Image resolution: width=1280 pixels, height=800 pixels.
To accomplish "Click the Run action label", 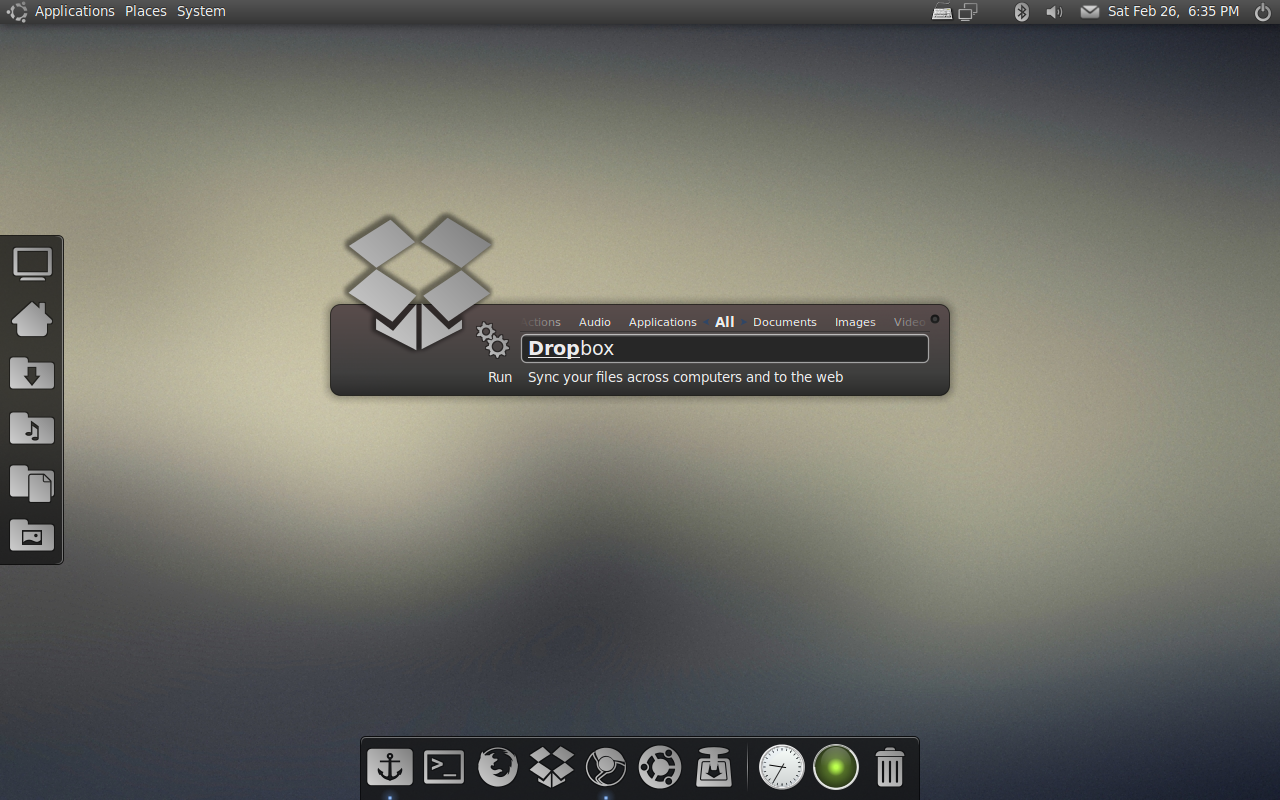I will point(500,377).
